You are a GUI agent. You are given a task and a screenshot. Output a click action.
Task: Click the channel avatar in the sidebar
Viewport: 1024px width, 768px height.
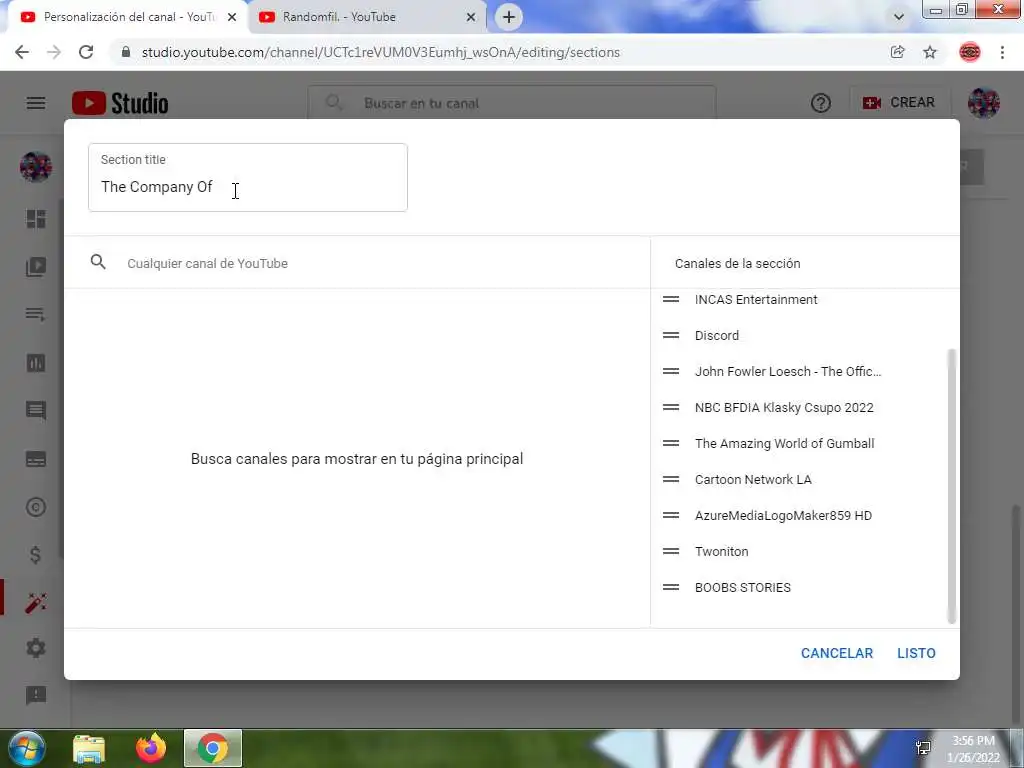[x=36, y=167]
